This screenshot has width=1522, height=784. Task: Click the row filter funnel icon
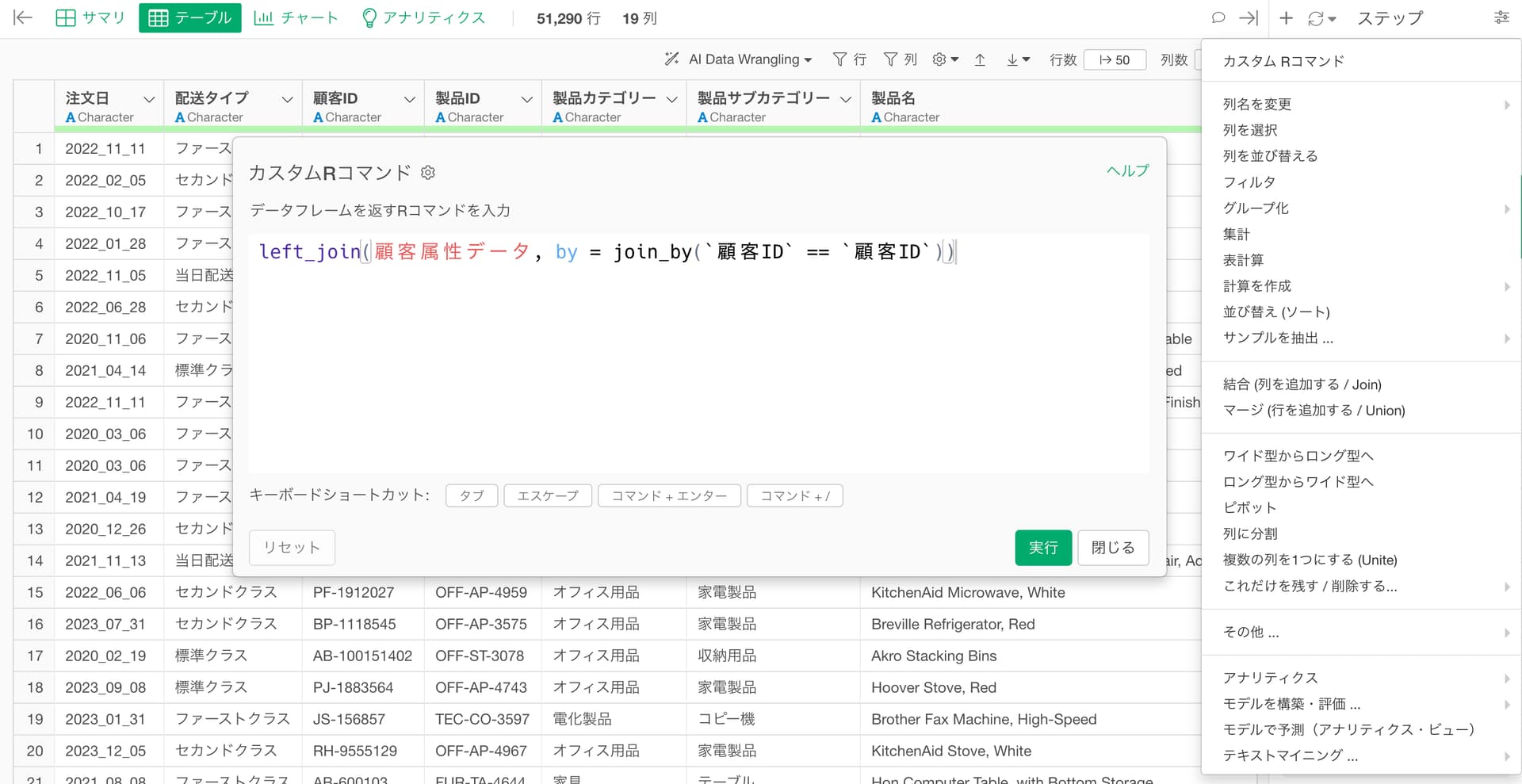849,59
